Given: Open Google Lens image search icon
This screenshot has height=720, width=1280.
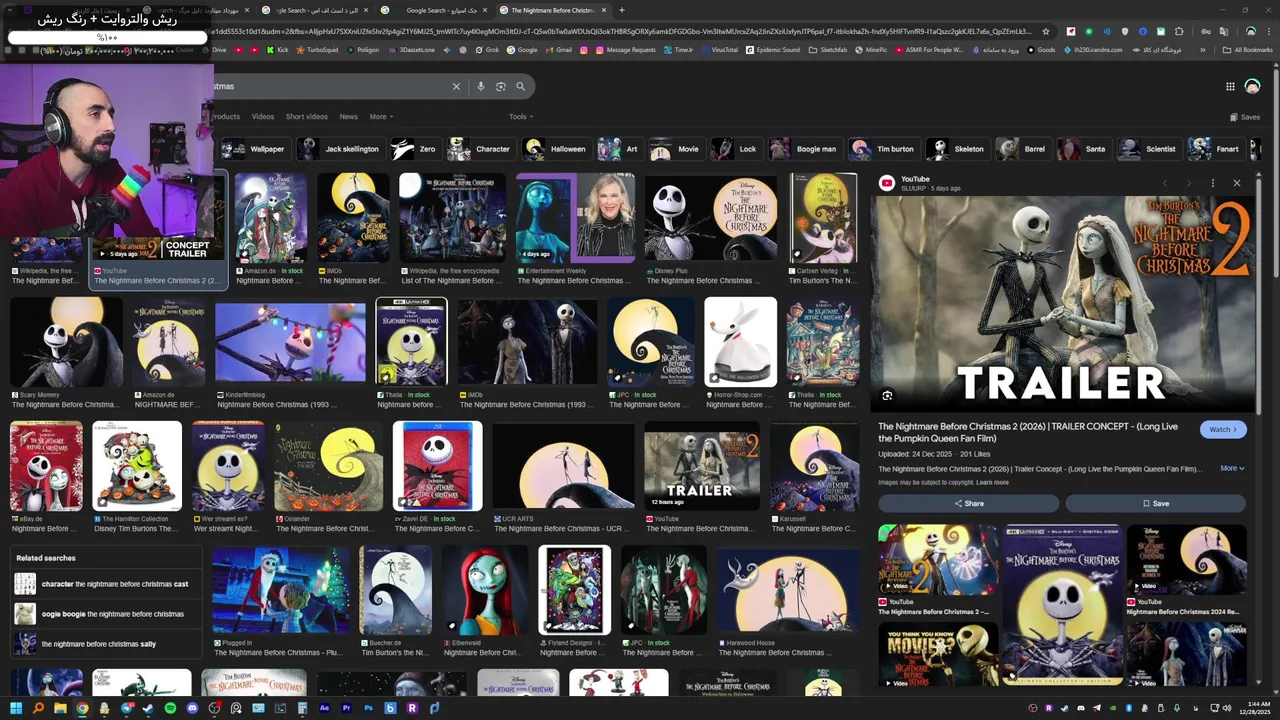Looking at the screenshot, I should [501, 86].
